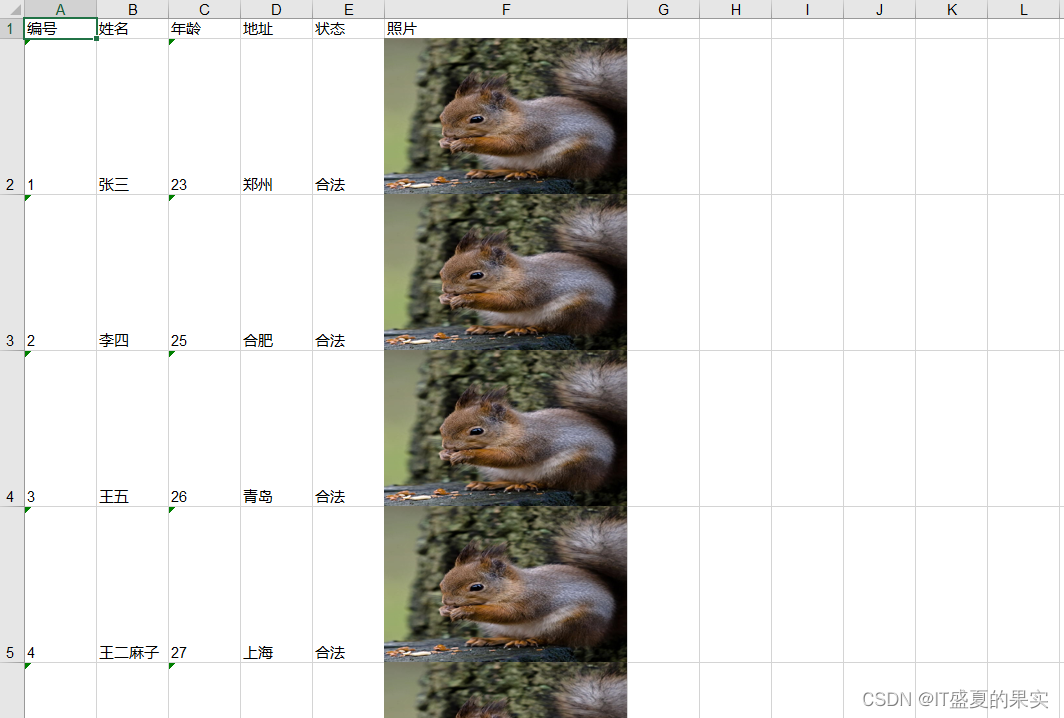The width and height of the screenshot is (1064, 718).
Task: Click ID cell 4 in 王二麻子's row
Action: tap(60, 585)
